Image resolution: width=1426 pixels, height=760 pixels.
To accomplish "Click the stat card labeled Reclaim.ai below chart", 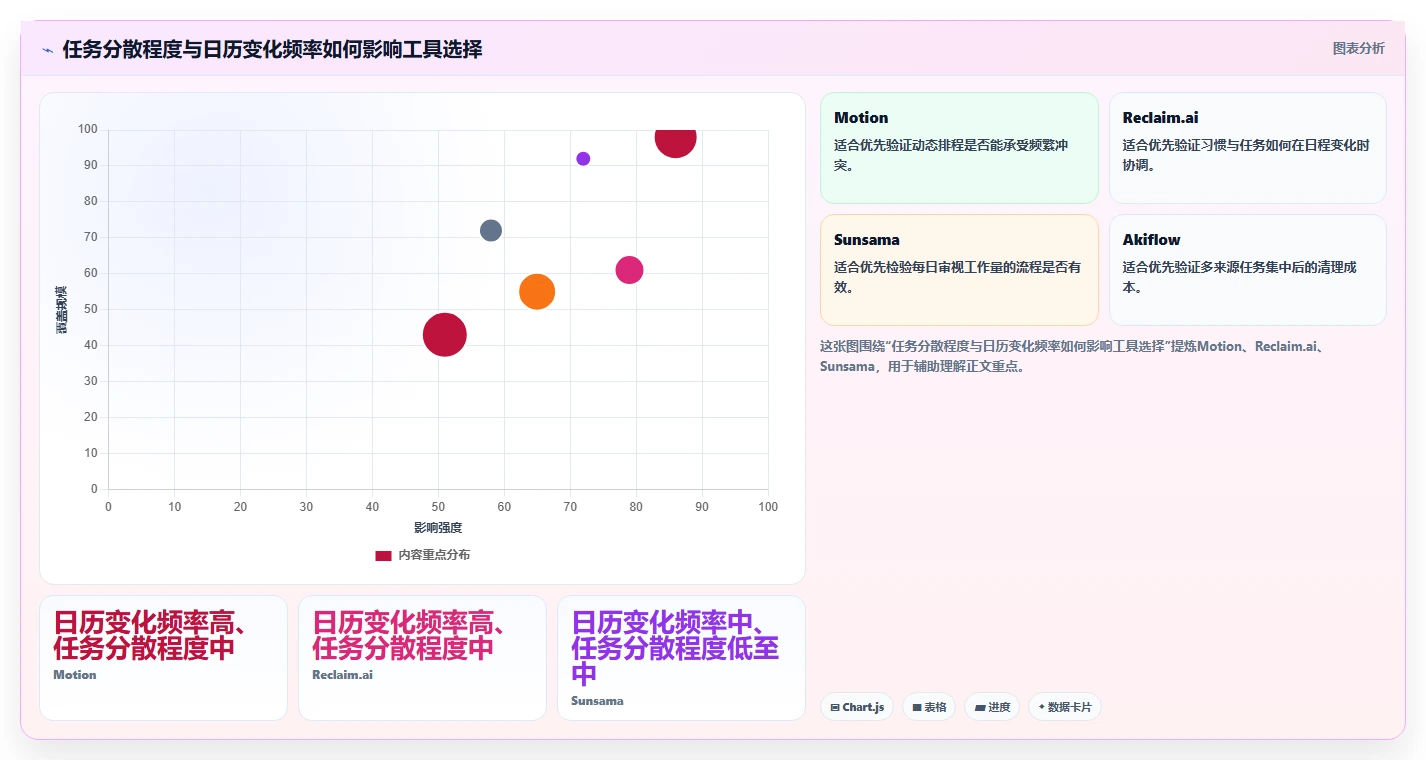I will tap(422, 657).
